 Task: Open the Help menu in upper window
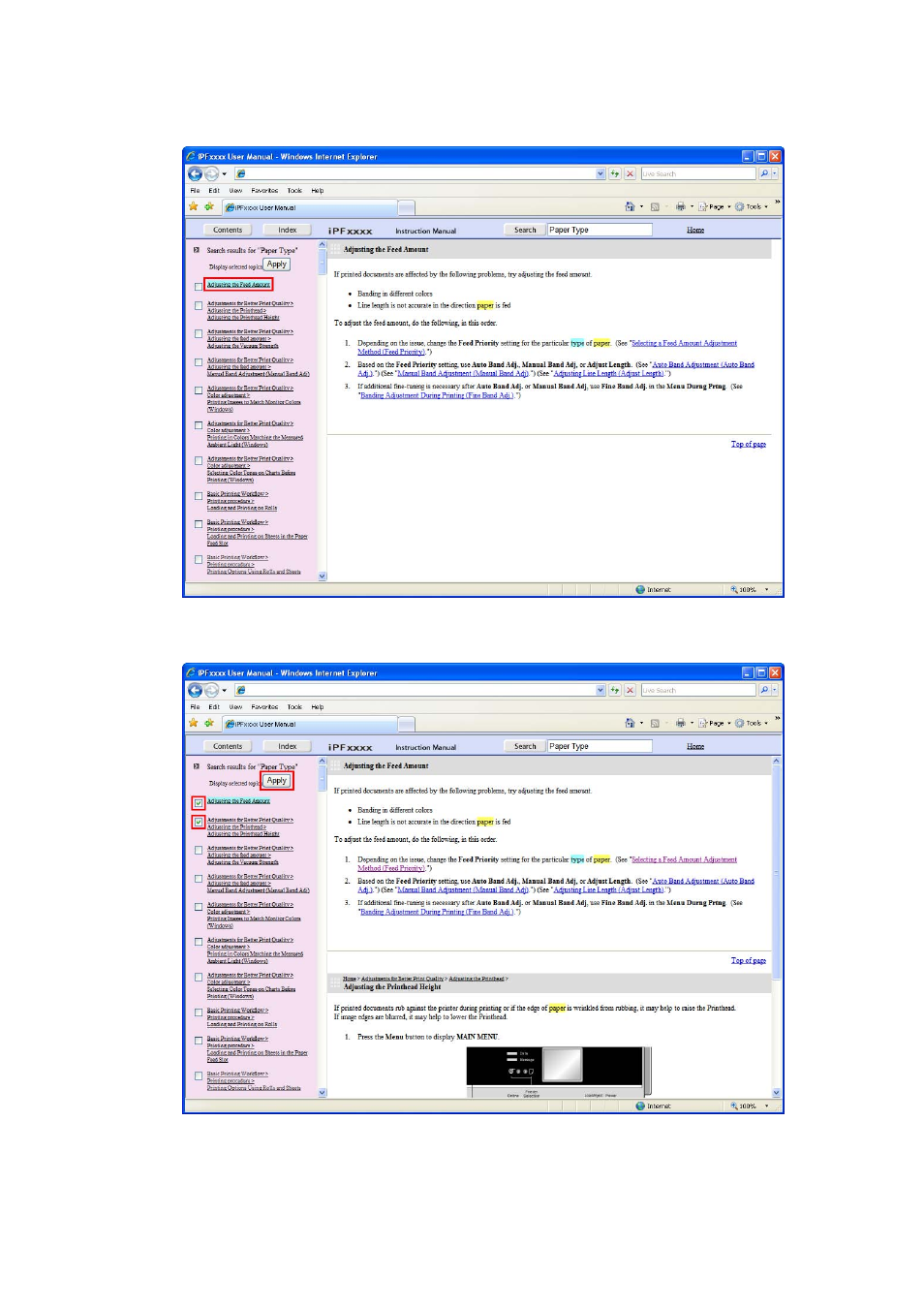pos(318,191)
